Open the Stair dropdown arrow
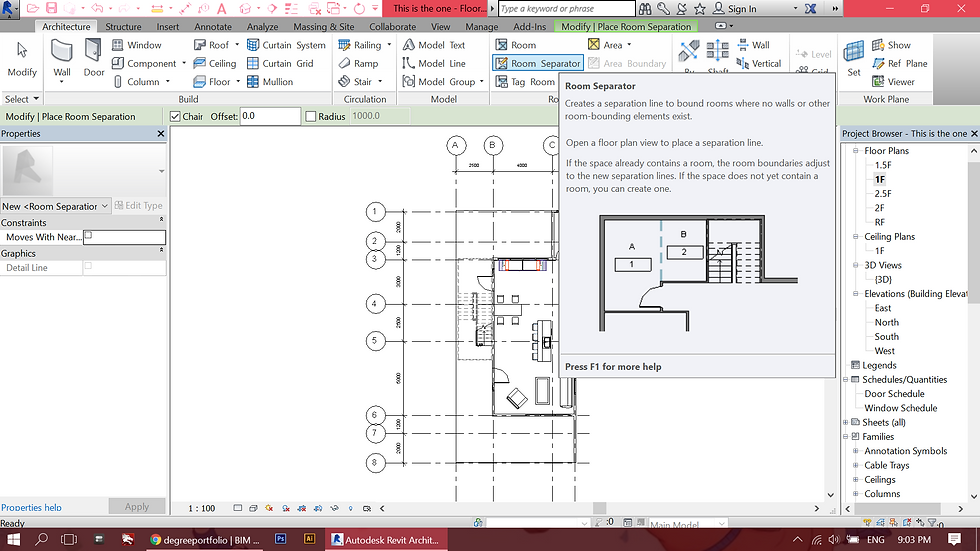The width and height of the screenshot is (980, 551). click(380, 82)
